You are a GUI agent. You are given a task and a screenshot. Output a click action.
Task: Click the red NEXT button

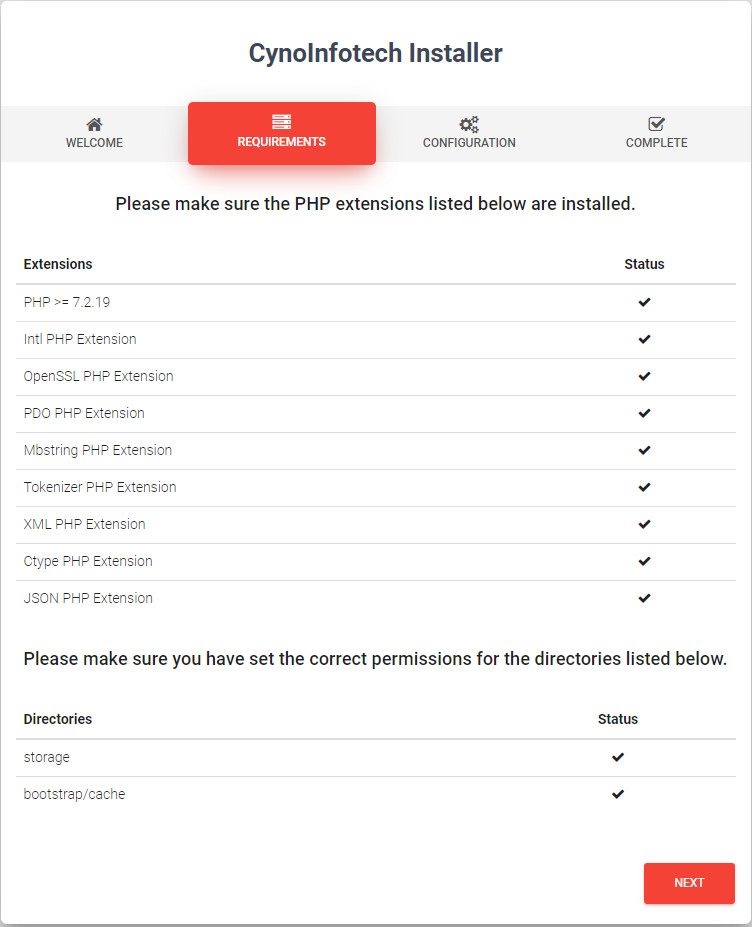(x=689, y=883)
